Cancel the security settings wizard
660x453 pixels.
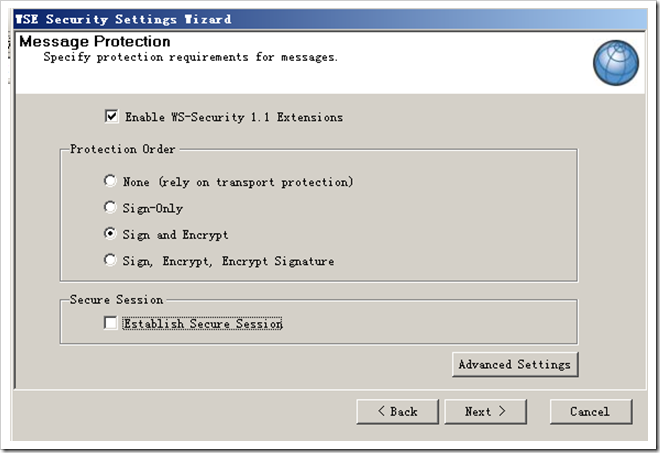coord(589,411)
